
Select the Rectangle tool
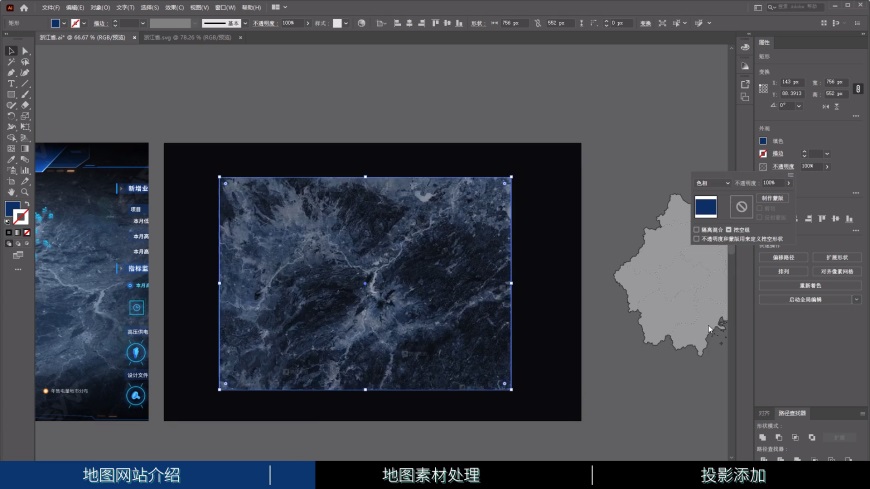(x=11, y=94)
